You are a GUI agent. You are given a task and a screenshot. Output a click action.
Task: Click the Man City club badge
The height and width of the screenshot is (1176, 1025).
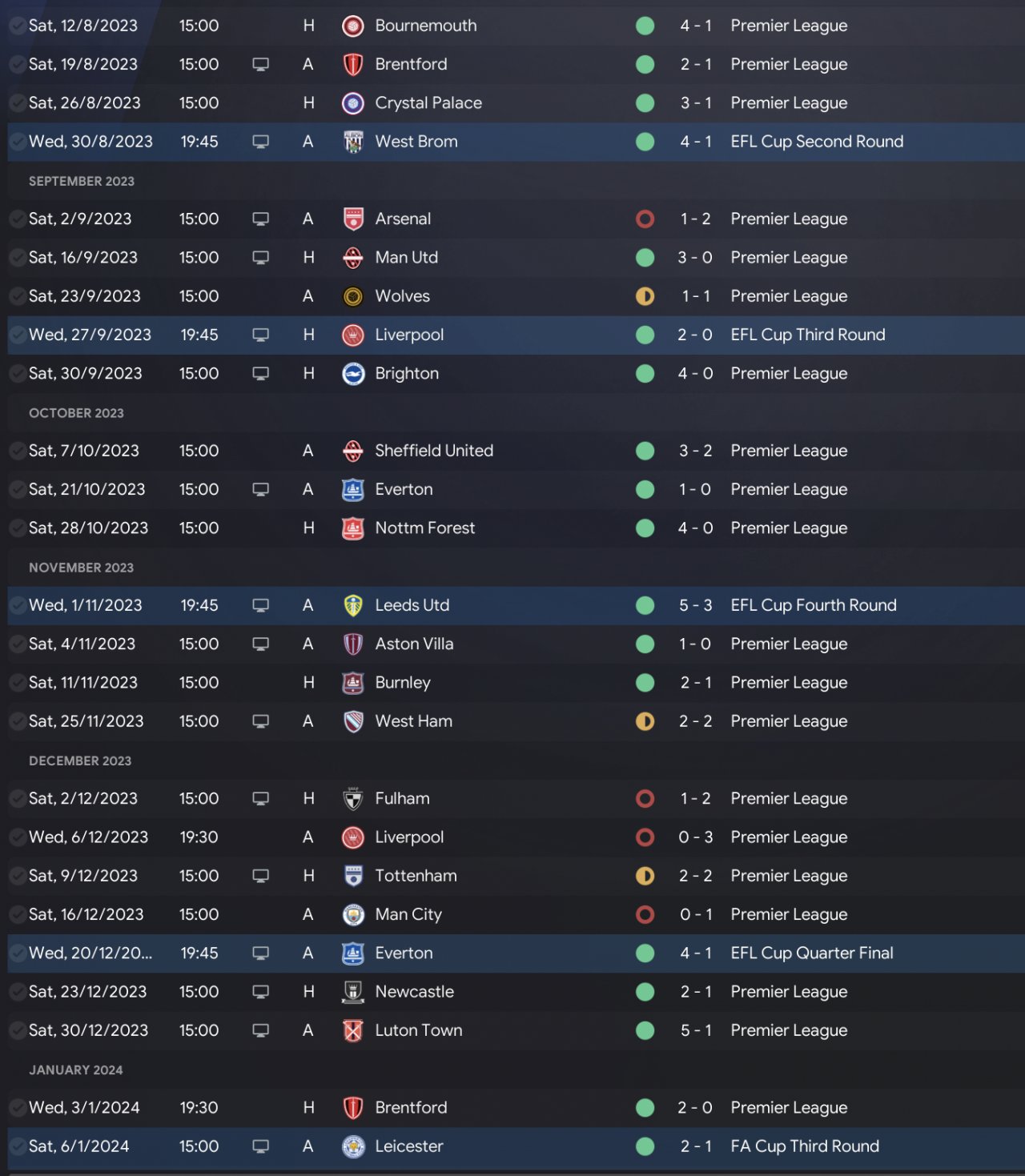(353, 914)
